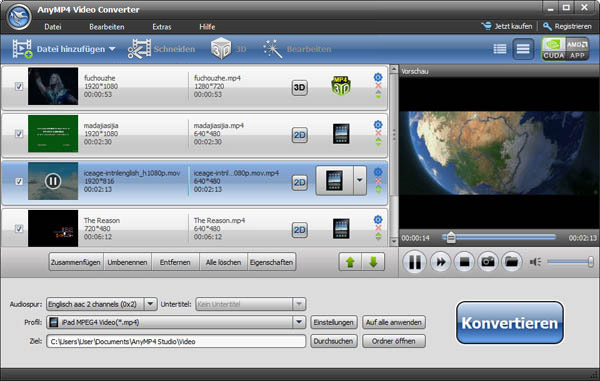Click the preview playback progress slider
This screenshot has height=381, width=600.
click(499, 238)
